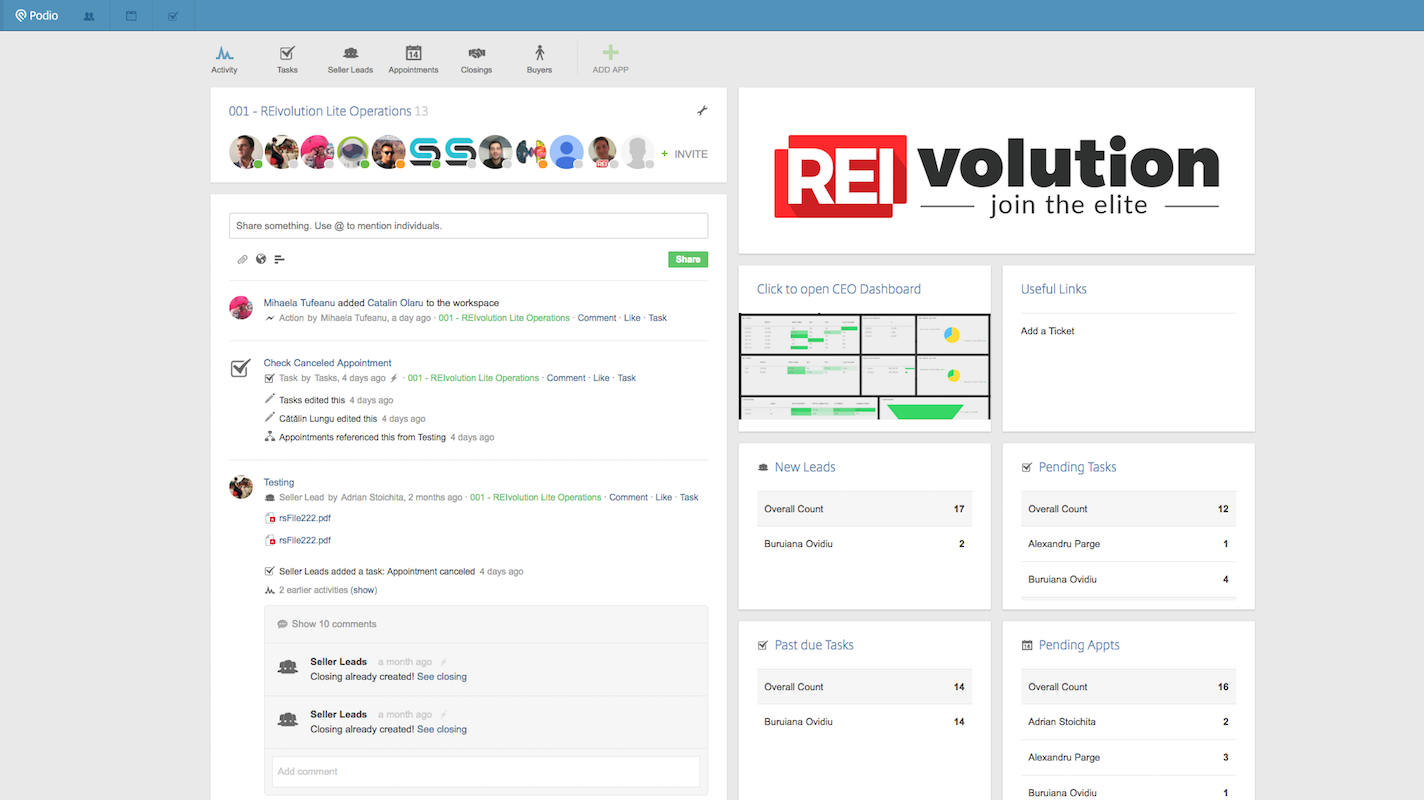Click the green plus ADD APP icon

point(610,53)
